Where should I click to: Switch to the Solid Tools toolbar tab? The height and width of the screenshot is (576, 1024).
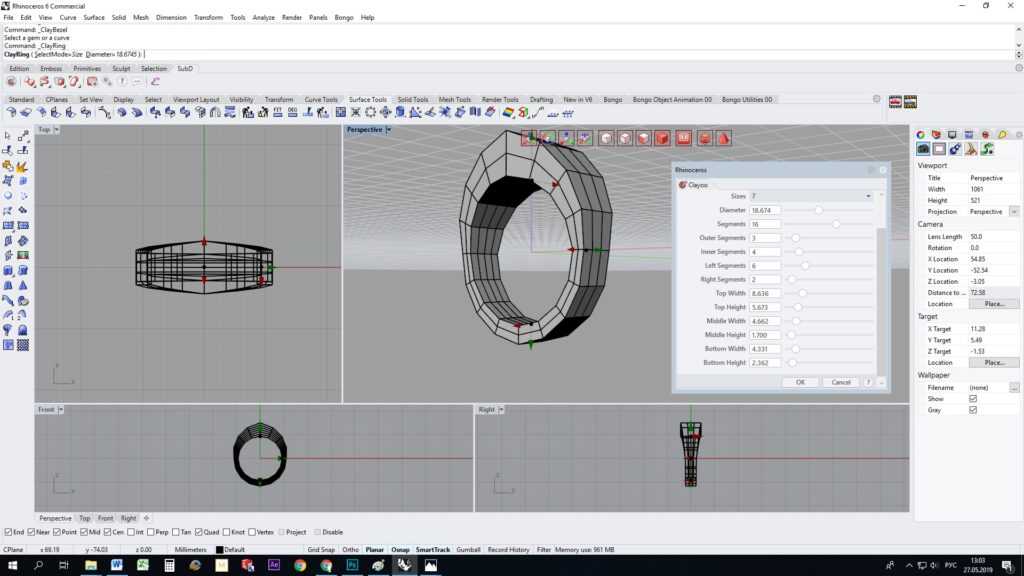point(412,100)
